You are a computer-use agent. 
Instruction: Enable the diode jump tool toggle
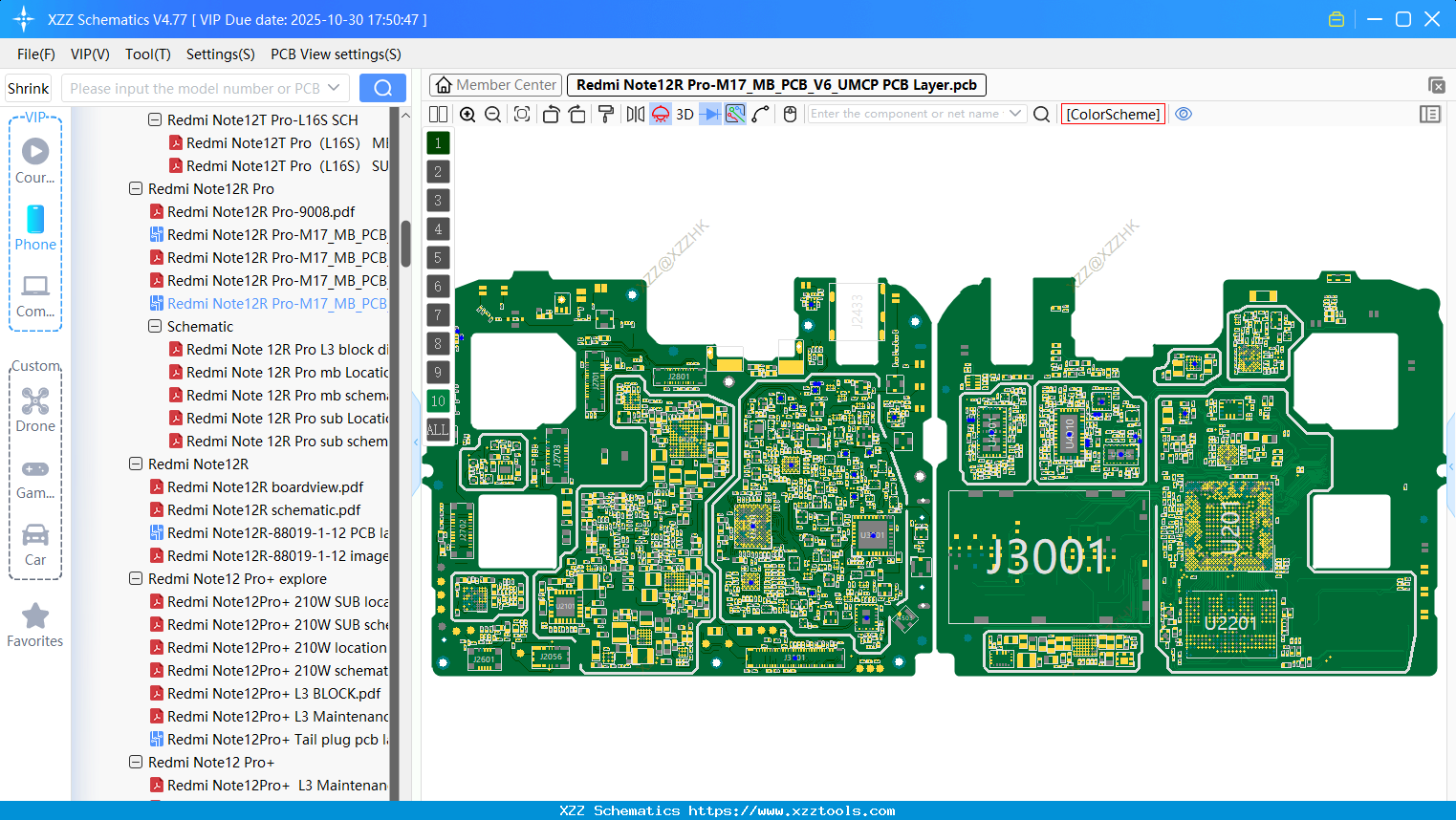[x=708, y=114]
